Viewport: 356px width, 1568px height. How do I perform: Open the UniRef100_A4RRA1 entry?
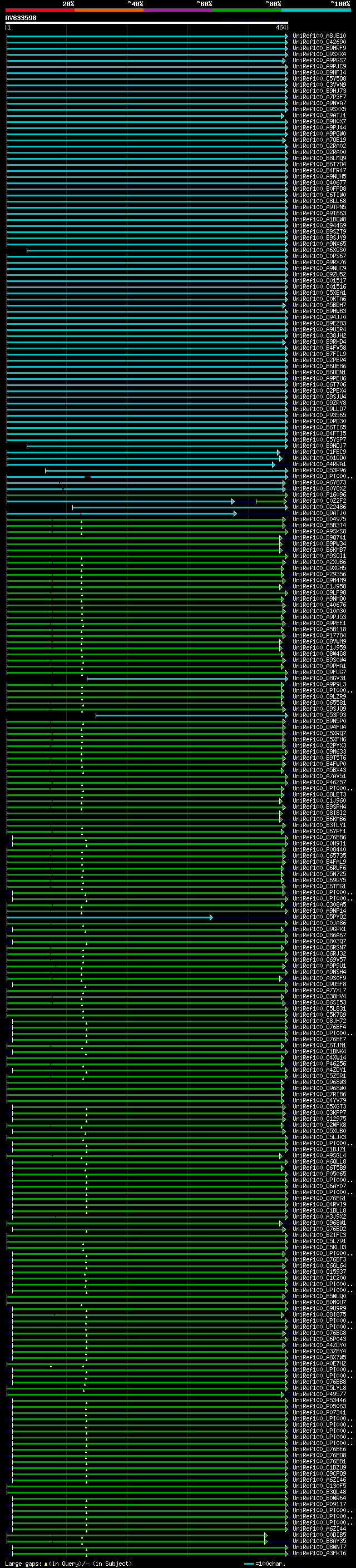[319, 464]
